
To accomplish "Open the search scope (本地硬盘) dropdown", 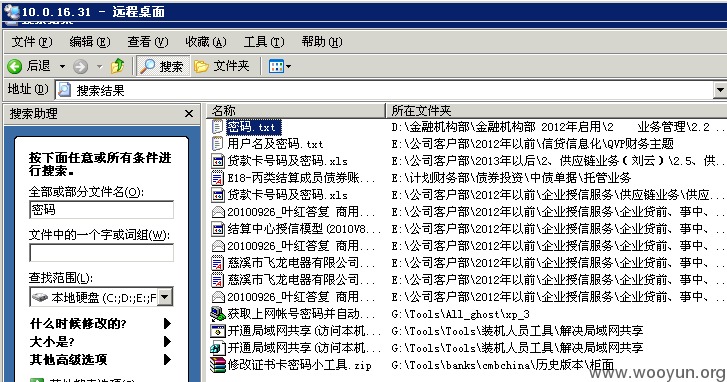I will pos(165,297).
